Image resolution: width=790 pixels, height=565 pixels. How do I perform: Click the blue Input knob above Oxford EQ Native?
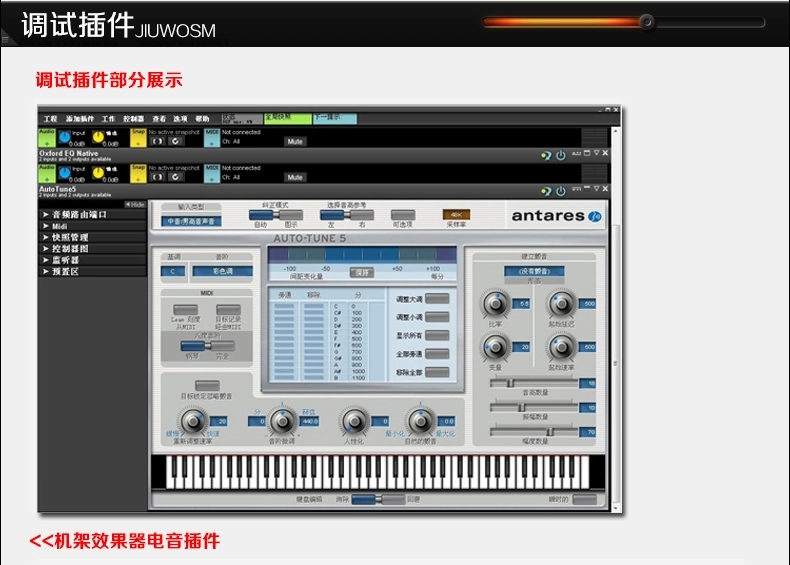[64, 137]
